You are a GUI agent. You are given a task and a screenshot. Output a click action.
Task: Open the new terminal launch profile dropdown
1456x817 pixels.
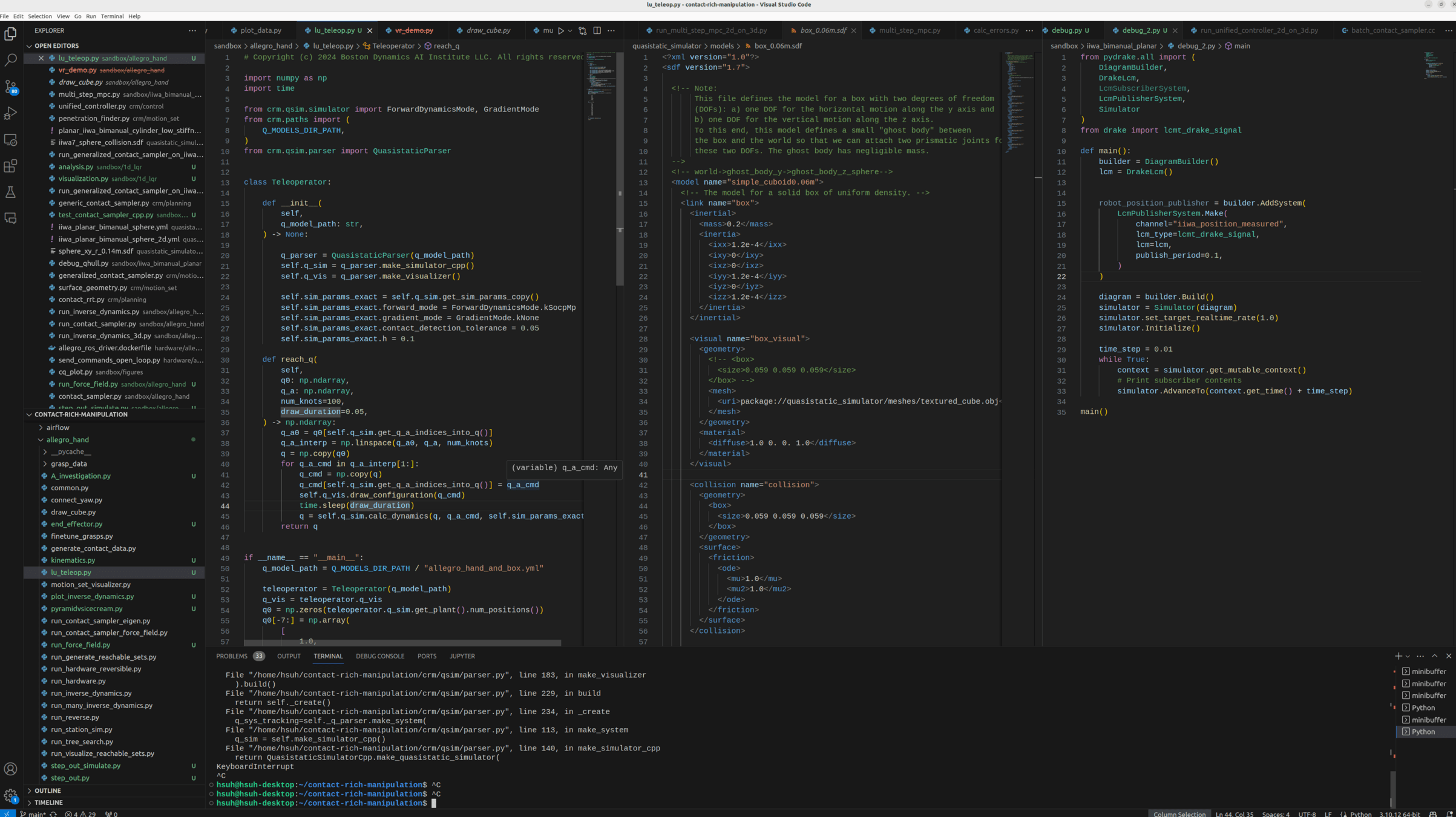click(x=1408, y=656)
